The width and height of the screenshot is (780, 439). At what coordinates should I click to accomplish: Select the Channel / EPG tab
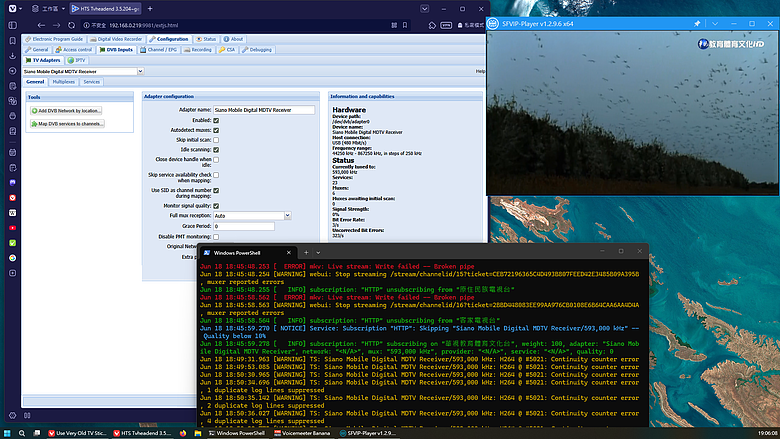click(x=159, y=50)
